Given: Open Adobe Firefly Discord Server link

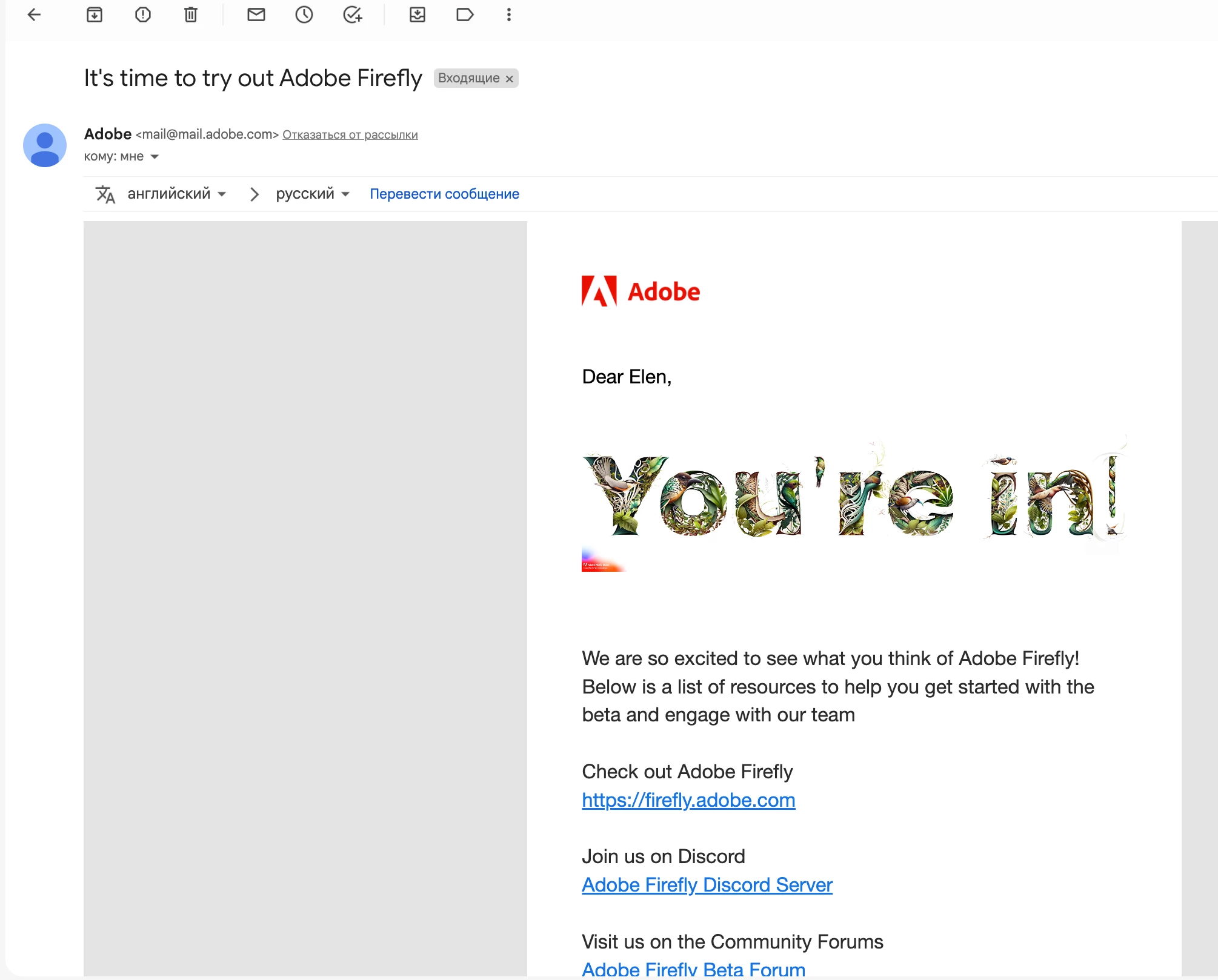Looking at the screenshot, I should click(707, 885).
